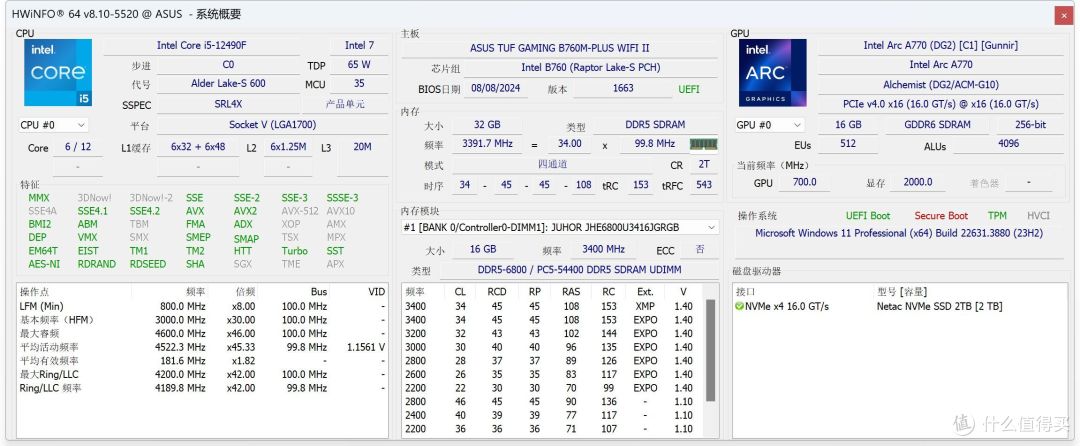Image resolution: width=1080 pixels, height=446 pixels.
Task: Open the CPU #0 selector dropdown
Action: pos(53,125)
